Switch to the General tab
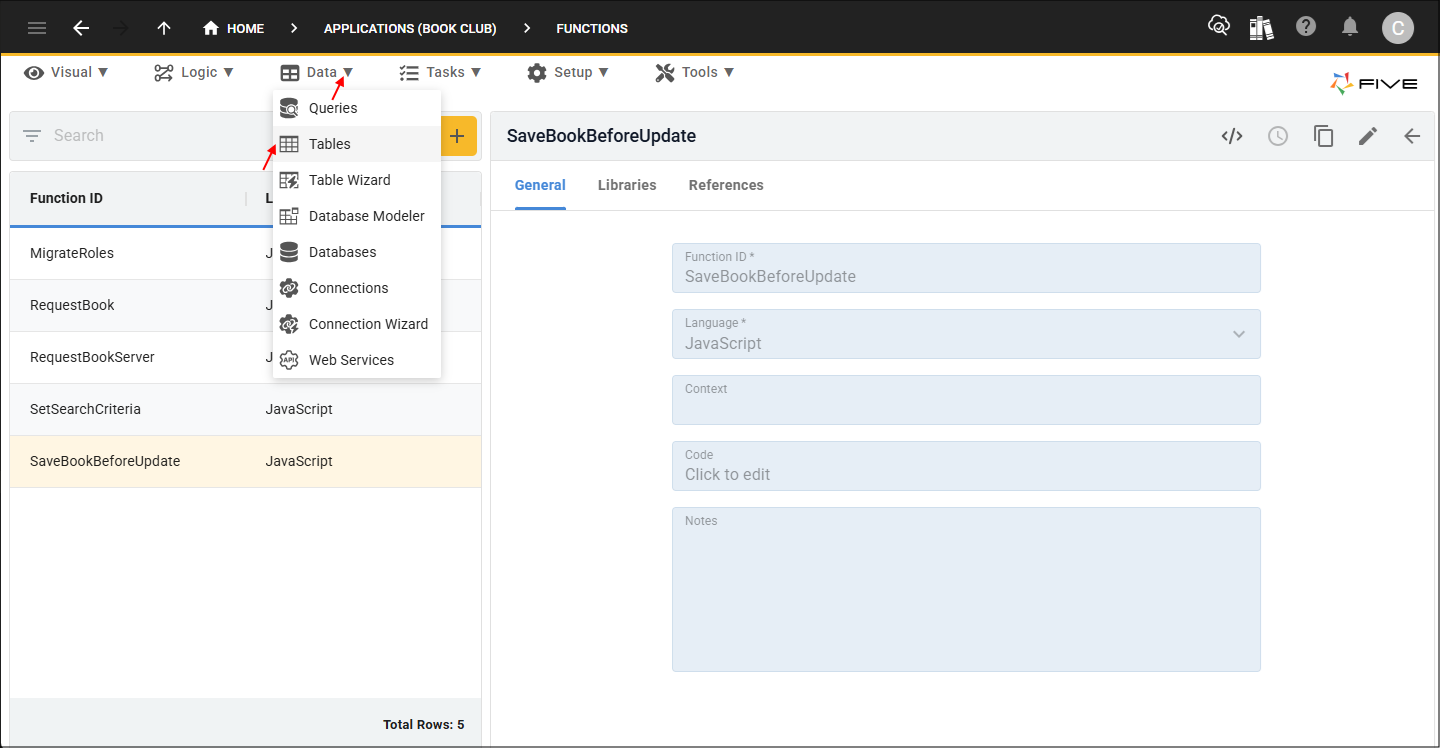The image size is (1440, 748). click(x=540, y=185)
